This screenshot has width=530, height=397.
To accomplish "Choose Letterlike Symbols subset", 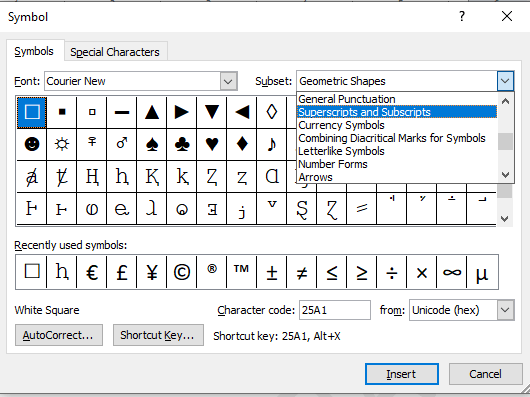I will tap(397, 151).
